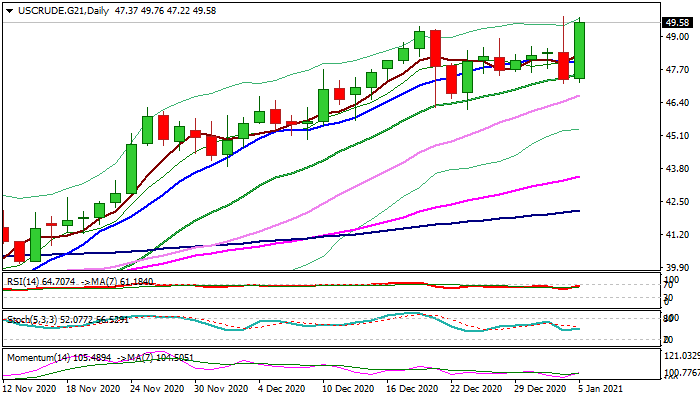Click the 121.0320 momentum scale value

coord(678,356)
